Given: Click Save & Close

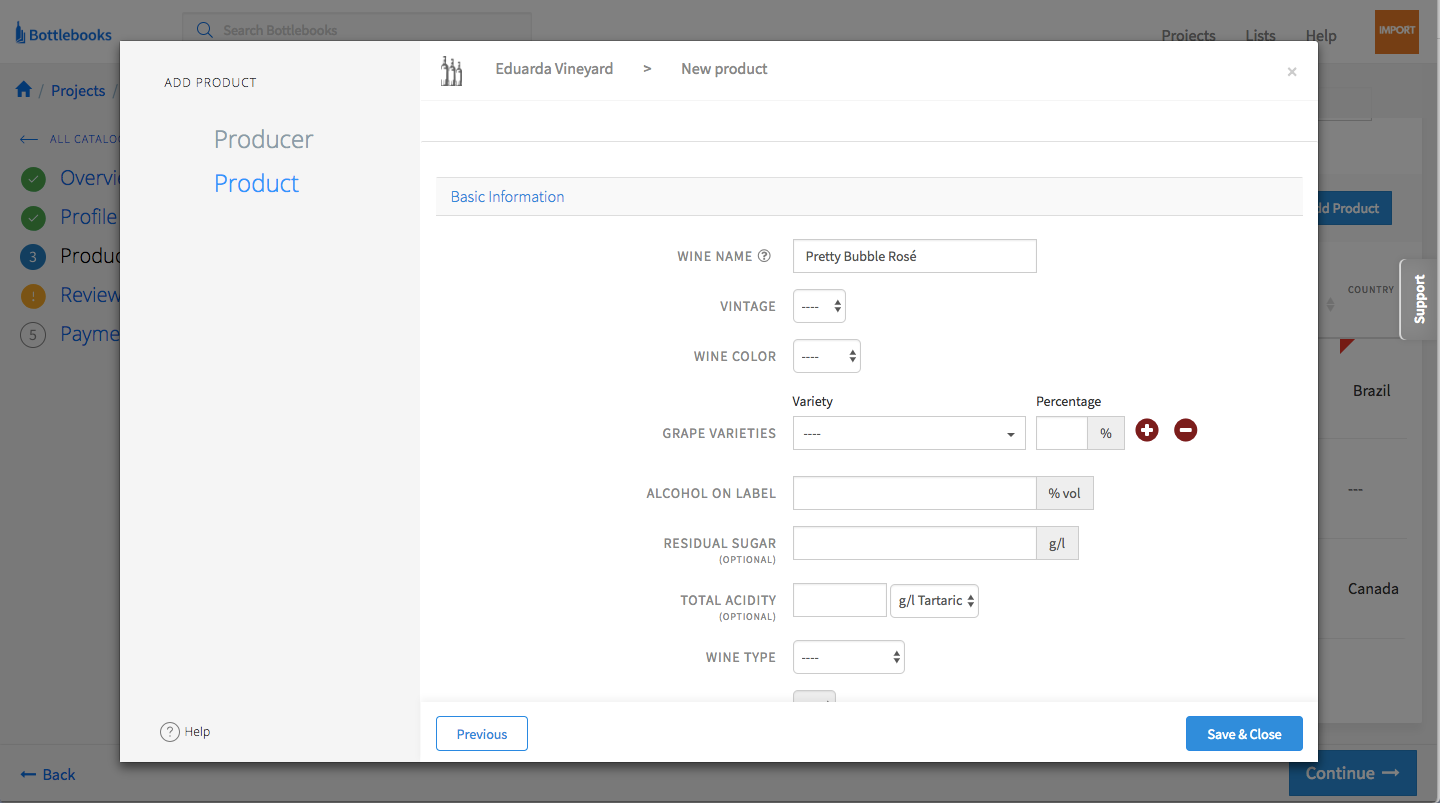Looking at the screenshot, I should tap(1244, 734).
